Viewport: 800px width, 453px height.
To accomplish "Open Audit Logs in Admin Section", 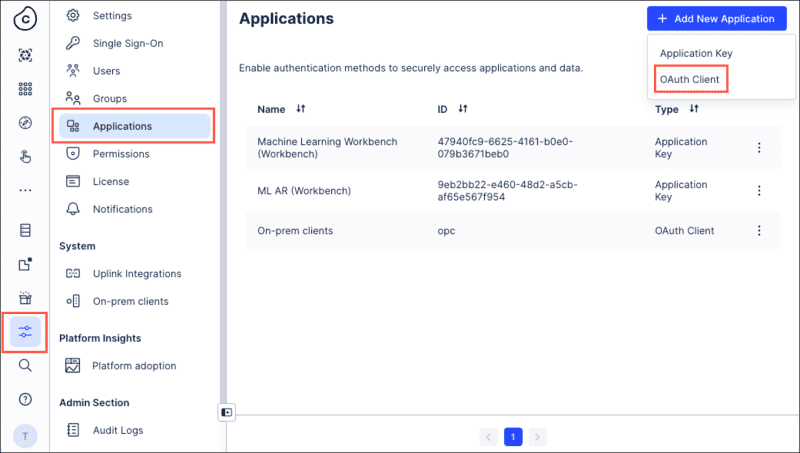I will (117, 430).
